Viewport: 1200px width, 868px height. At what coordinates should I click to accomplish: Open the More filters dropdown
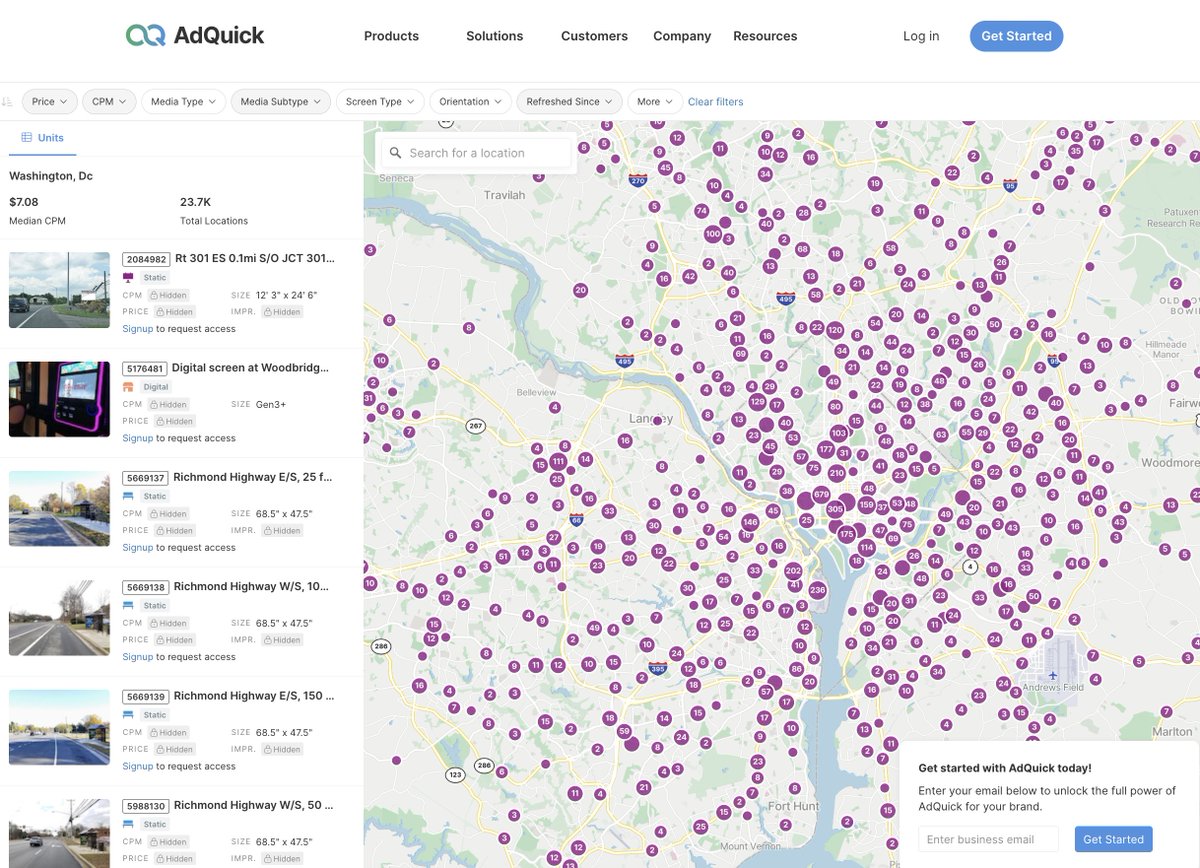(x=655, y=102)
